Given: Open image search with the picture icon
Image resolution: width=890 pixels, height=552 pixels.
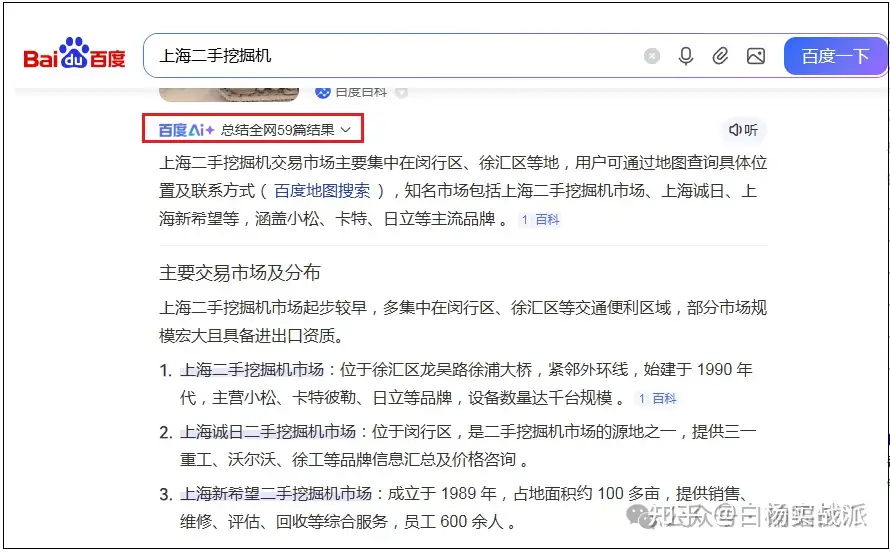Looking at the screenshot, I should click(x=755, y=56).
